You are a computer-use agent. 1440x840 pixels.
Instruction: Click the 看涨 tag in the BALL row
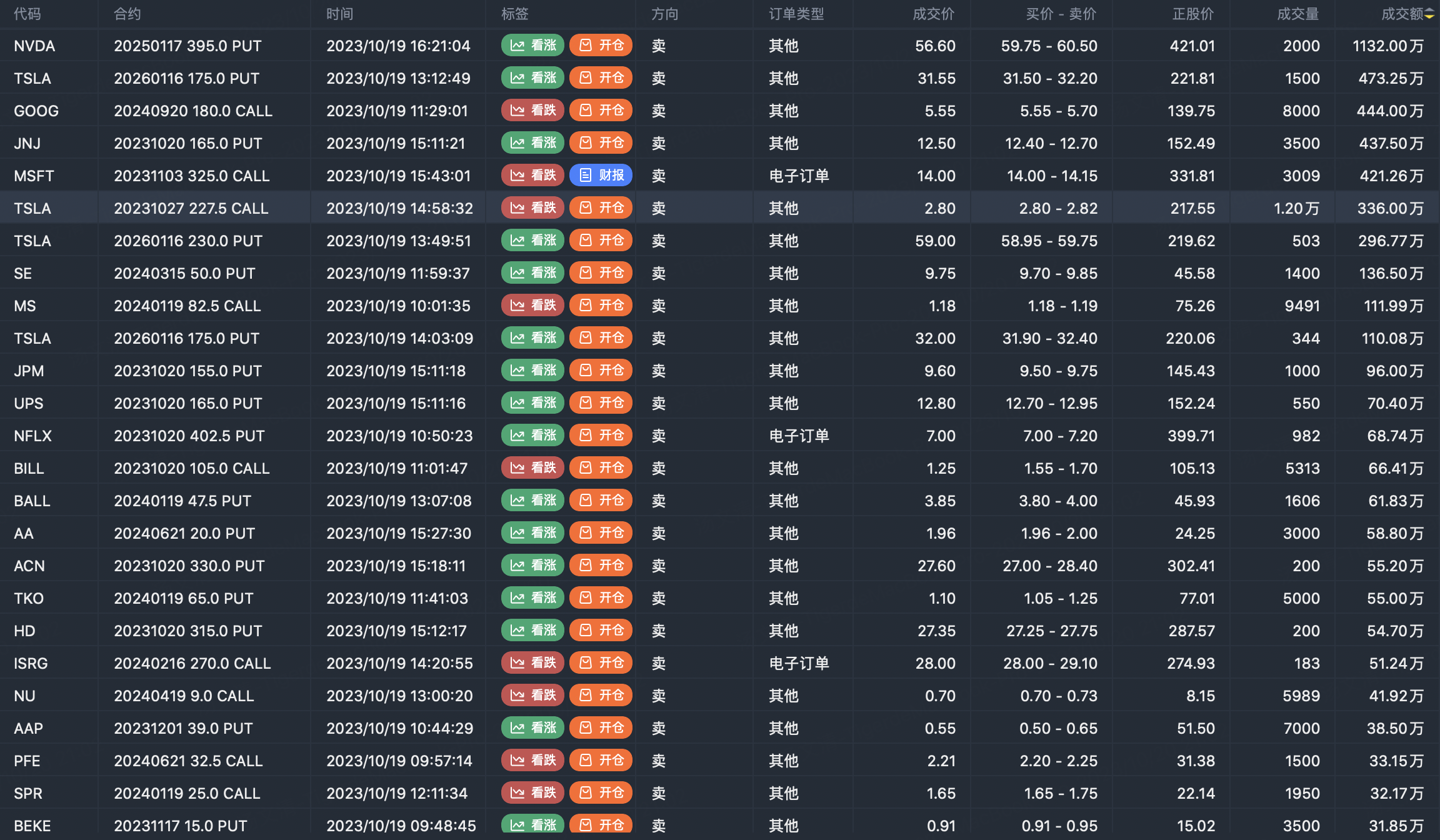click(532, 500)
